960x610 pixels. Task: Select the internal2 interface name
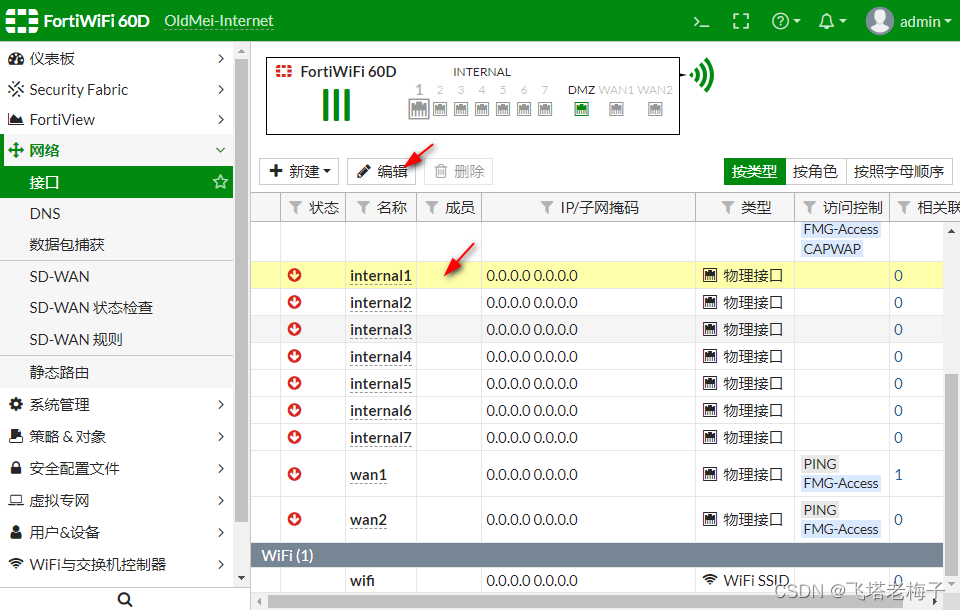pyautogui.click(x=381, y=303)
